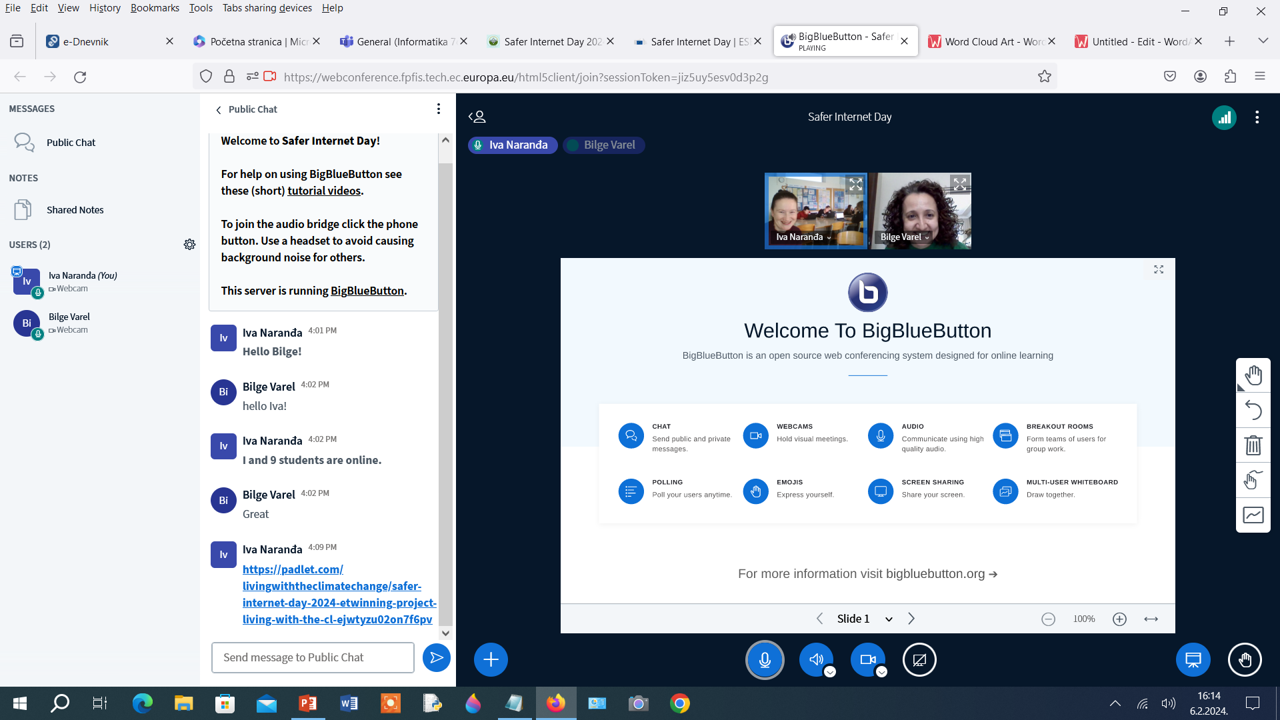
Task: Click the leave audio speaker button
Action: point(816,660)
